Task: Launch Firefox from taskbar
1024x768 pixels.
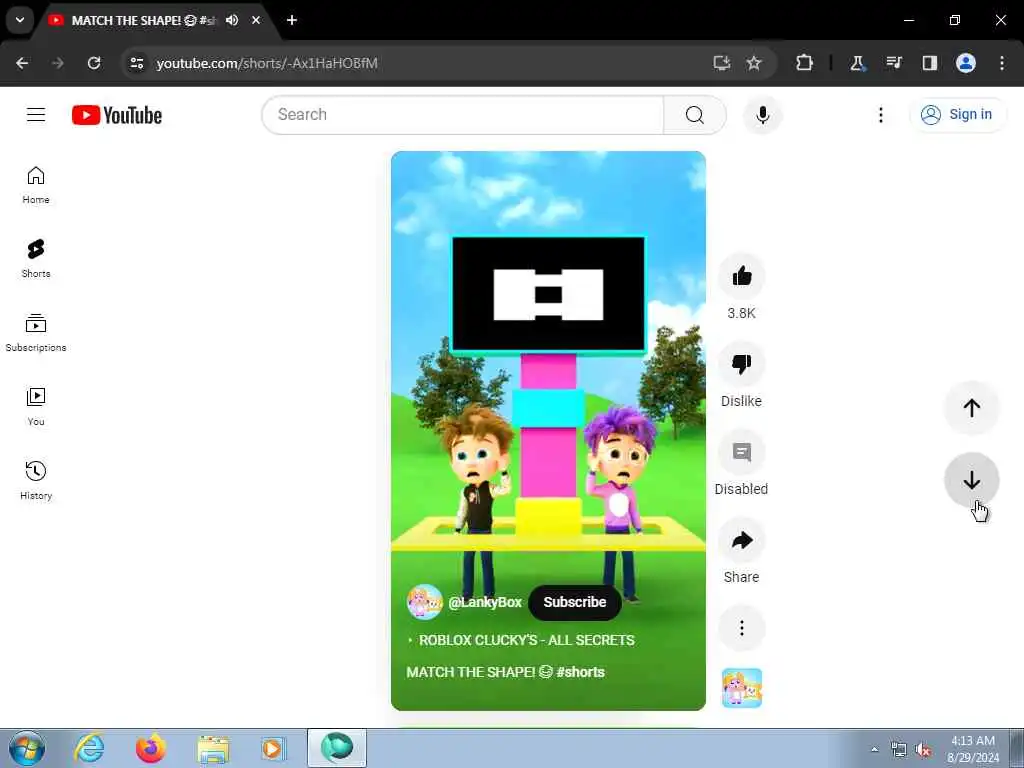Action: coord(150,748)
